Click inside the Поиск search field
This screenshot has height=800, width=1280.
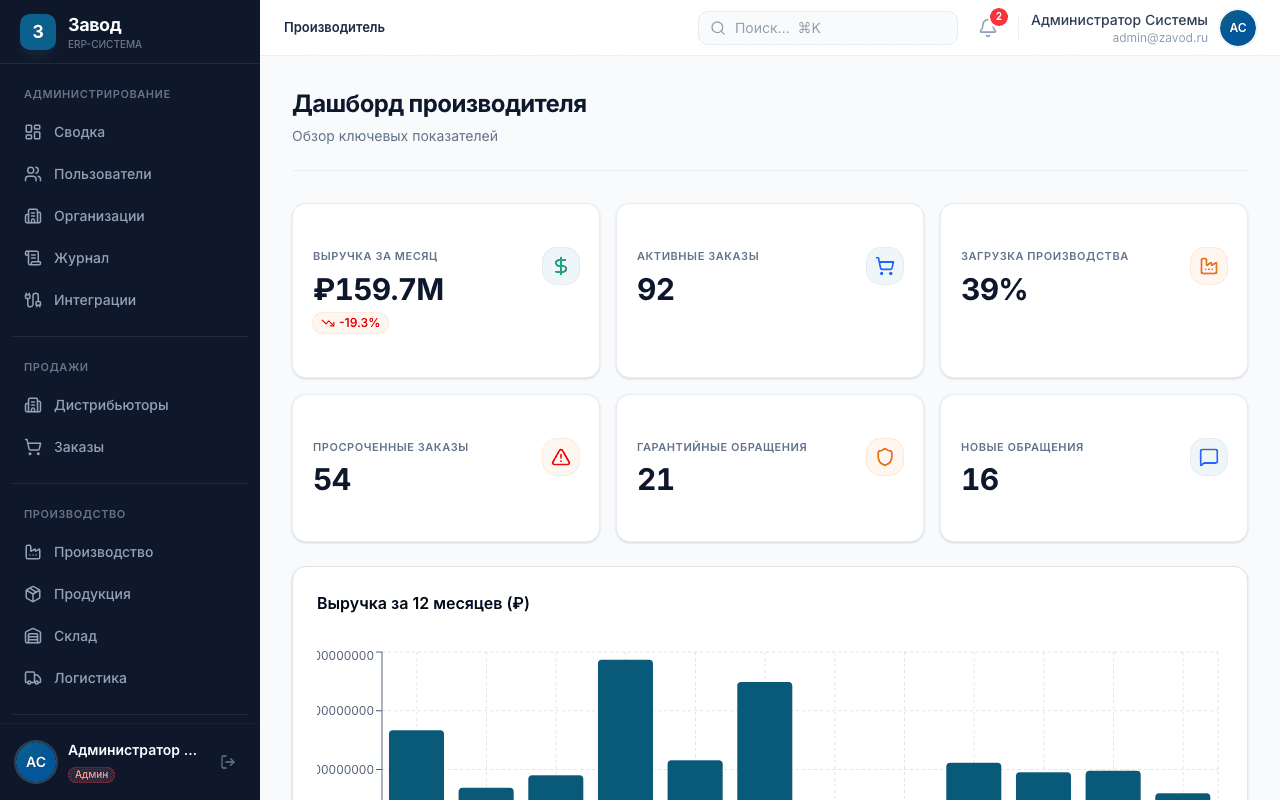(828, 27)
